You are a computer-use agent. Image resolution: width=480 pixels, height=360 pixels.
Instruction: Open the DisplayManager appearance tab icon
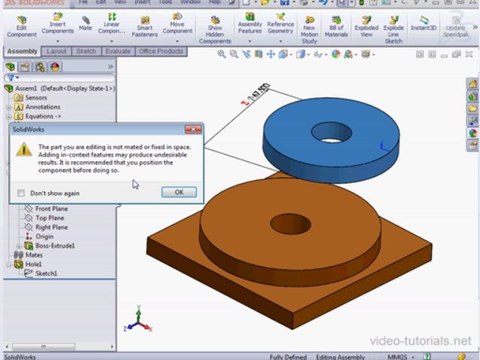tap(55, 67)
